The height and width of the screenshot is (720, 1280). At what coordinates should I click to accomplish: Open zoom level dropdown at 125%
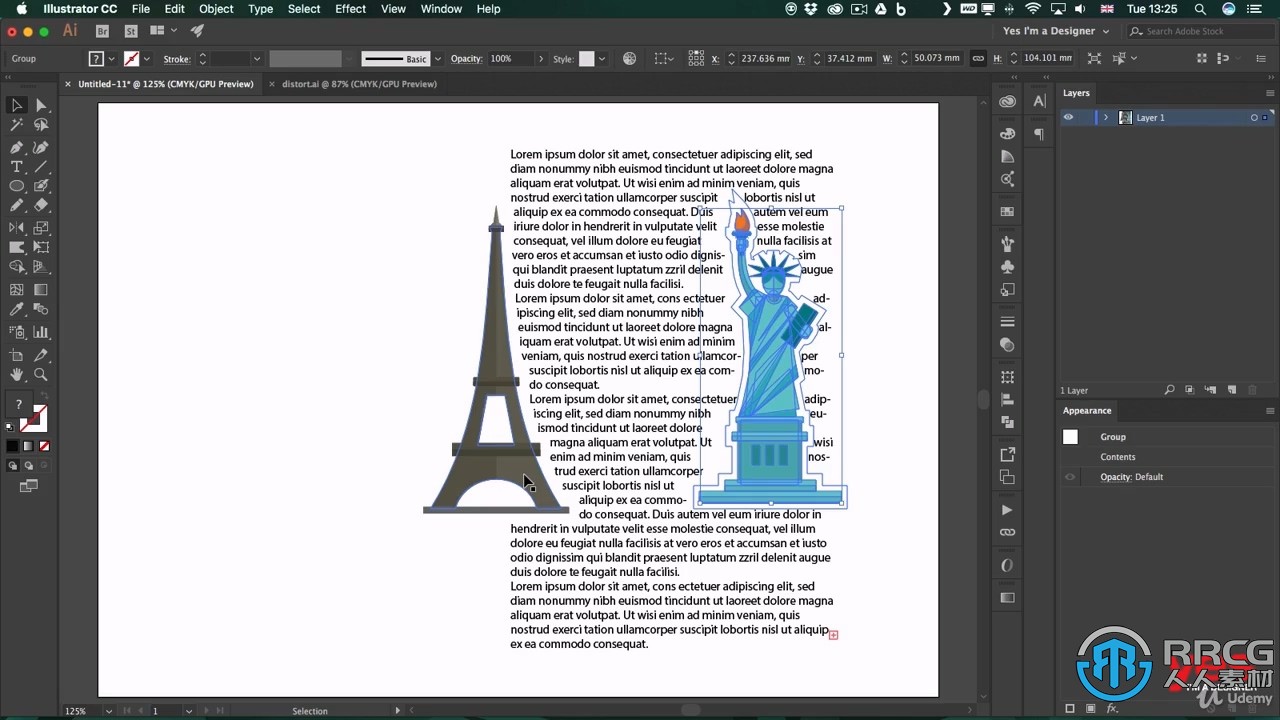[107, 711]
